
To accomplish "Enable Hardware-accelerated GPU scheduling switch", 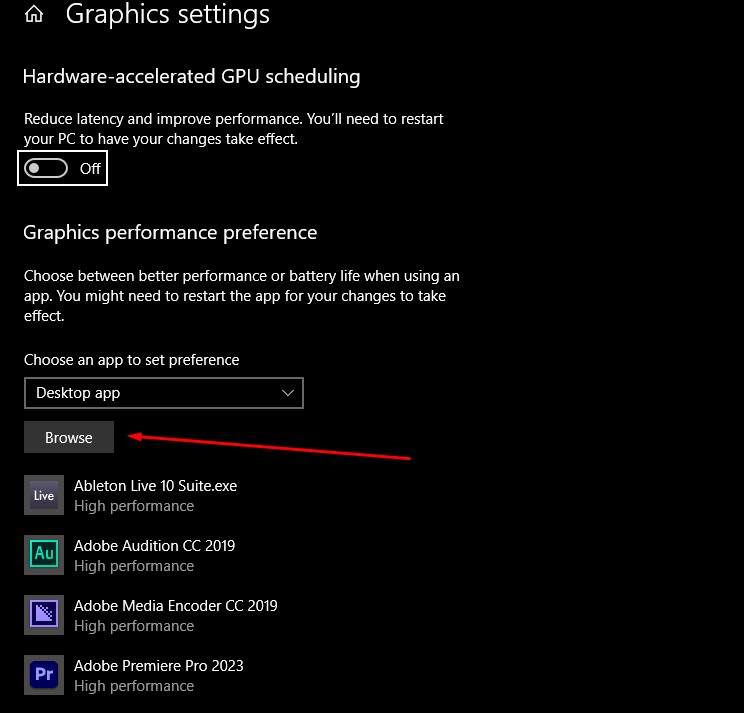I will point(46,168).
